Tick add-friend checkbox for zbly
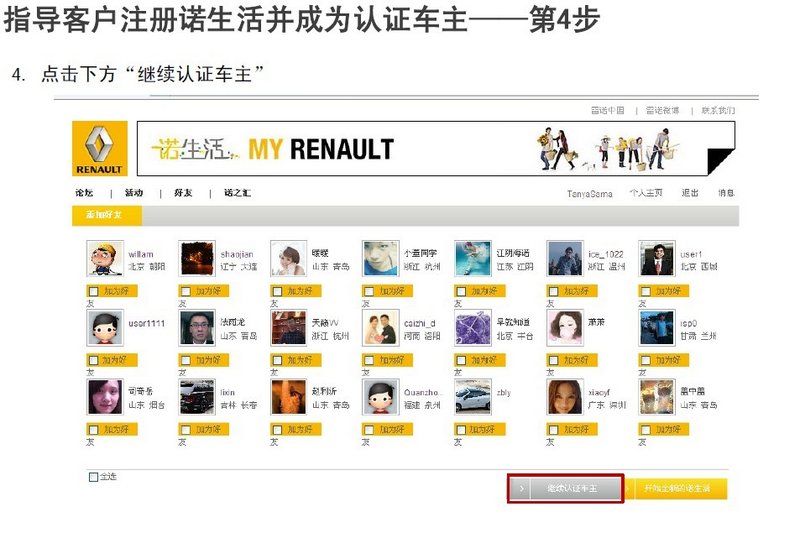 point(461,430)
